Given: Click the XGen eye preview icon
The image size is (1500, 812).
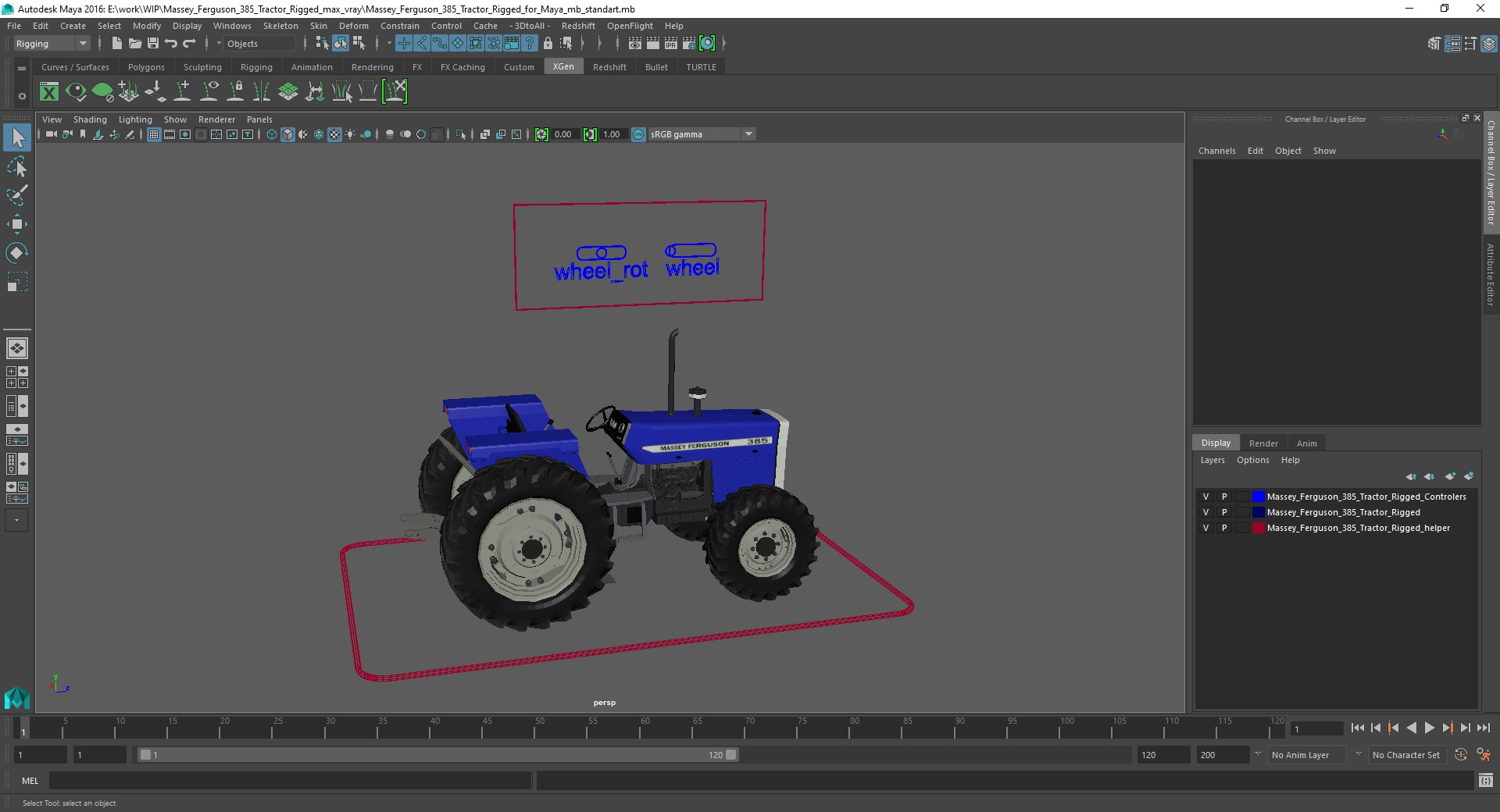Looking at the screenshot, I should [76, 92].
